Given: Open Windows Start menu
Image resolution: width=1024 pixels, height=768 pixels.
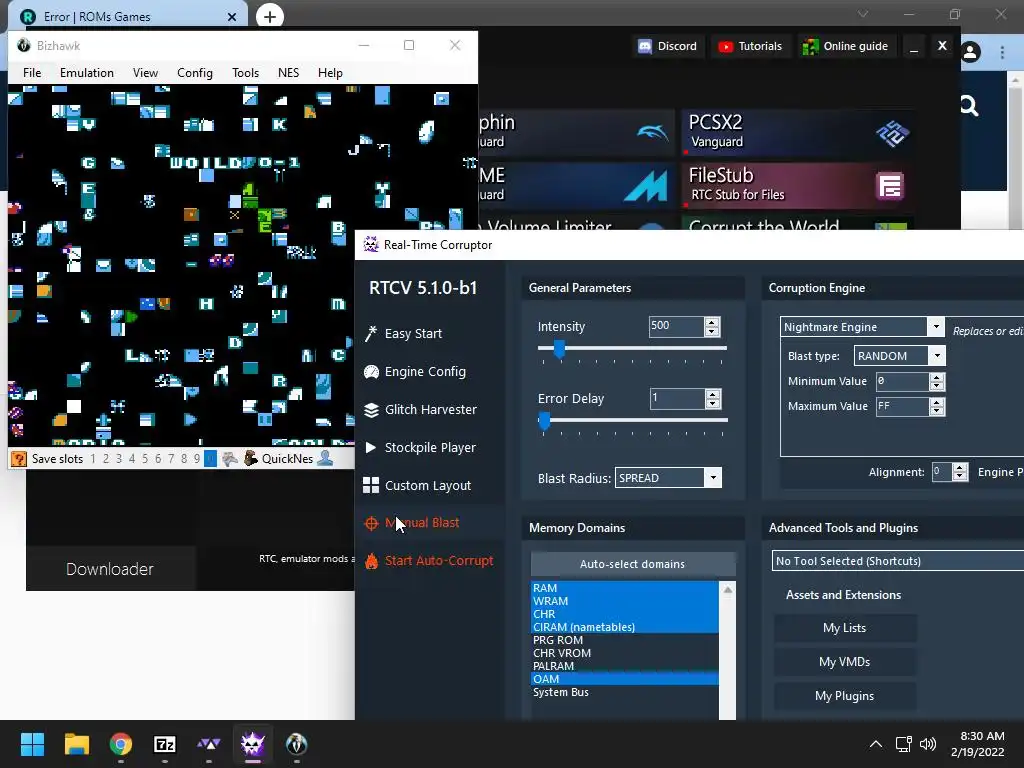Looking at the screenshot, I should point(32,744).
